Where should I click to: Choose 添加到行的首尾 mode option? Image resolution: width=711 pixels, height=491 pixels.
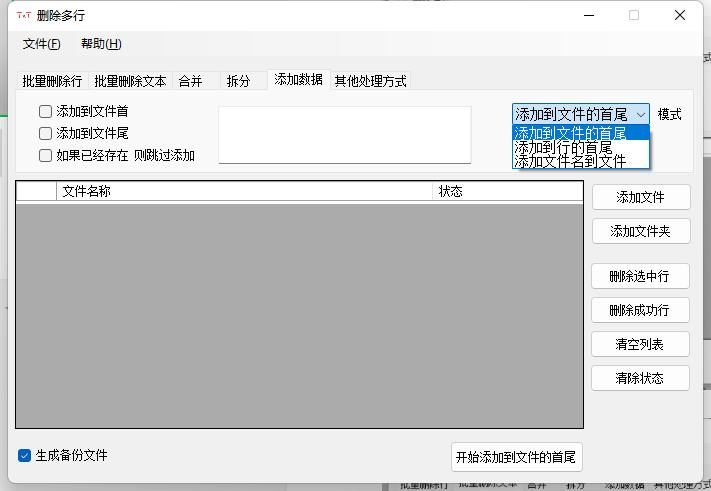pyautogui.click(x=580, y=147)
